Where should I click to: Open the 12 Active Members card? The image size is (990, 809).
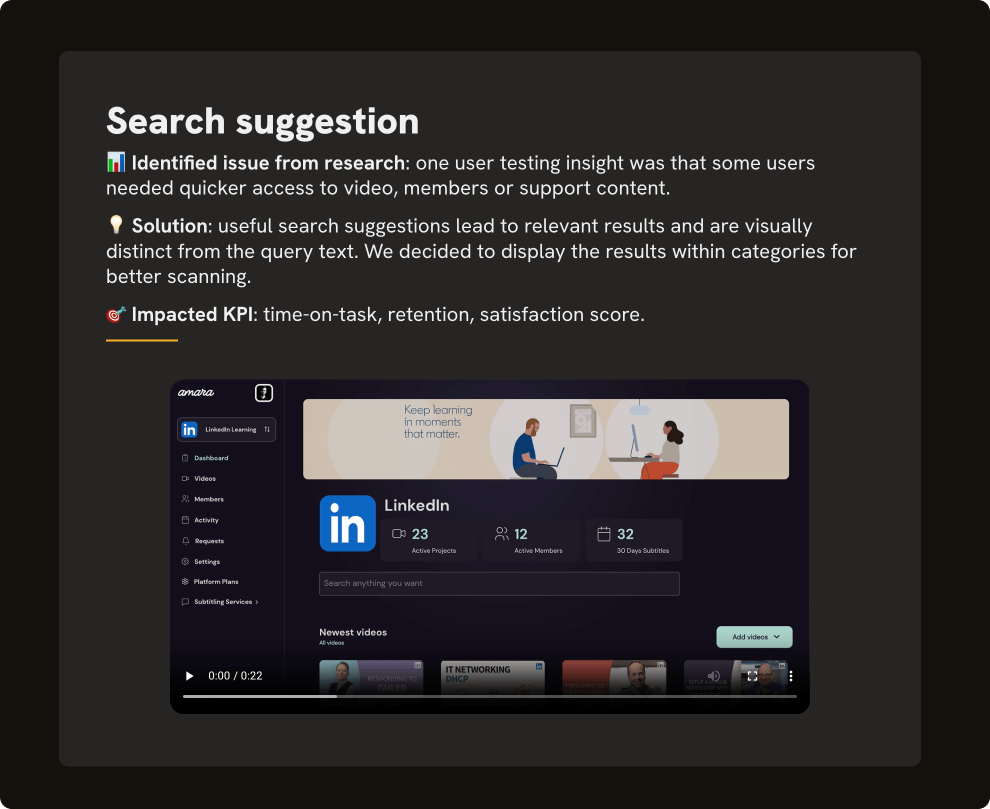pyautogui.click(x=531, y=541)
